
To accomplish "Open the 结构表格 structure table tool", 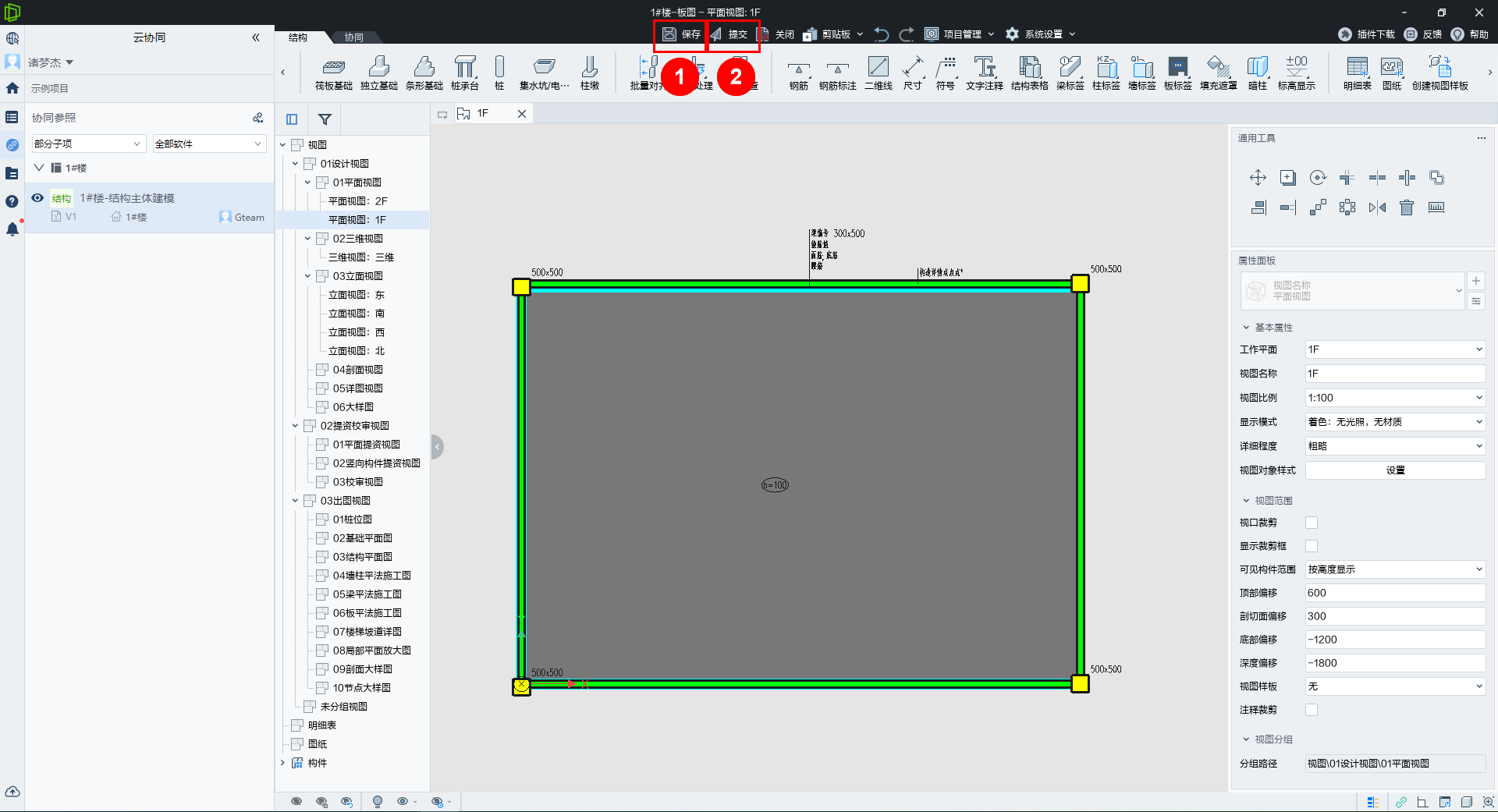I will point(1030,73).
